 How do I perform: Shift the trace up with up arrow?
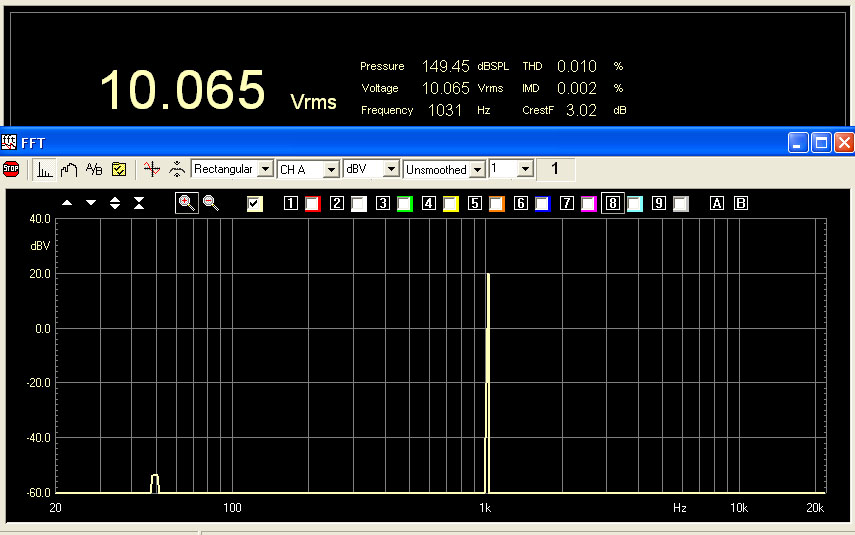[x=67, y=203]
